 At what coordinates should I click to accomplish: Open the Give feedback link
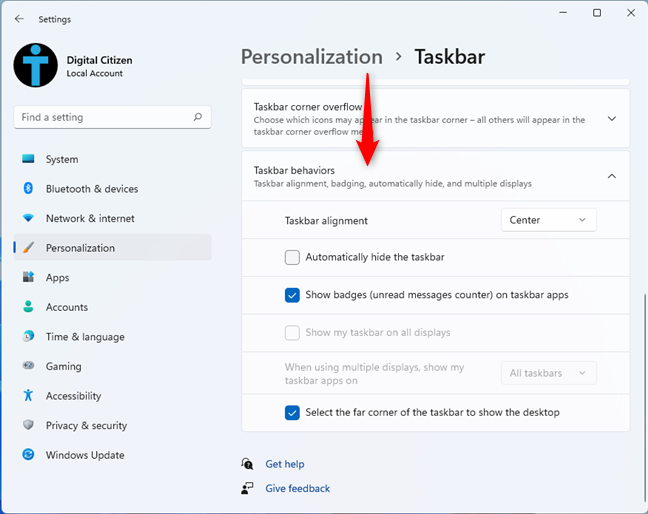(297, 488)
